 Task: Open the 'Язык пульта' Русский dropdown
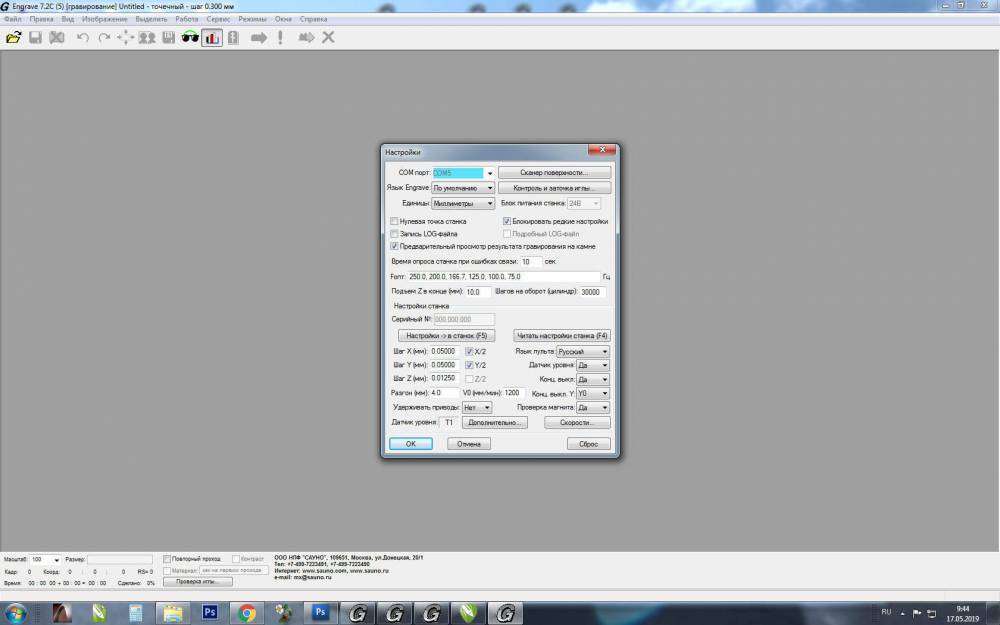[605, 352]
